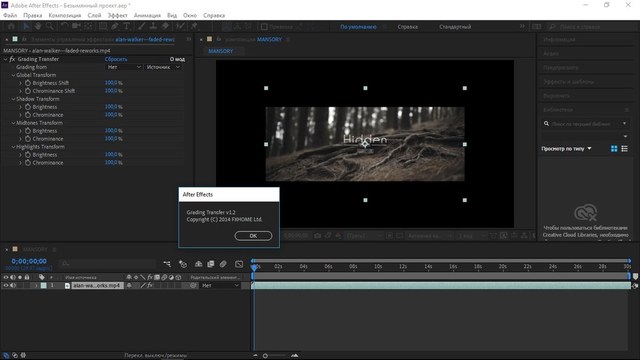The width and height of the screenshot is (640, 360).
Task: Select the Pan Behind anchor point tool
Action: point(88,27)
